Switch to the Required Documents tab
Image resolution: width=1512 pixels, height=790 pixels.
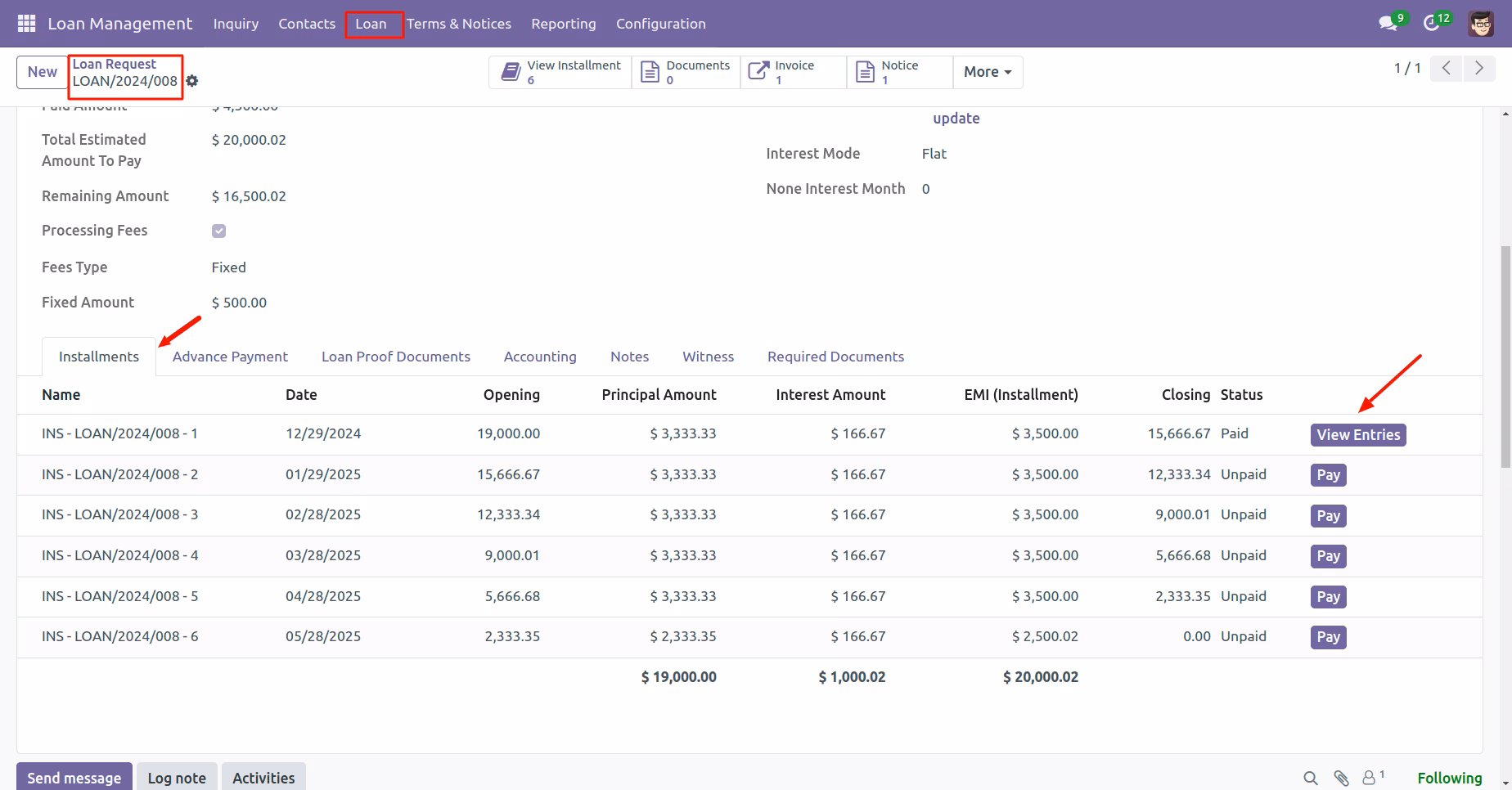click(835, 357)
